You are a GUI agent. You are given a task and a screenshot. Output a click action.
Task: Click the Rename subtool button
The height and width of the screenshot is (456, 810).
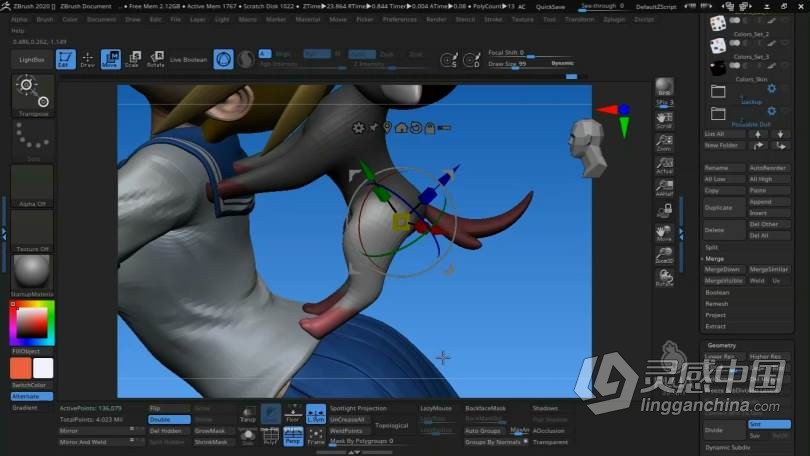pos(724,168)
